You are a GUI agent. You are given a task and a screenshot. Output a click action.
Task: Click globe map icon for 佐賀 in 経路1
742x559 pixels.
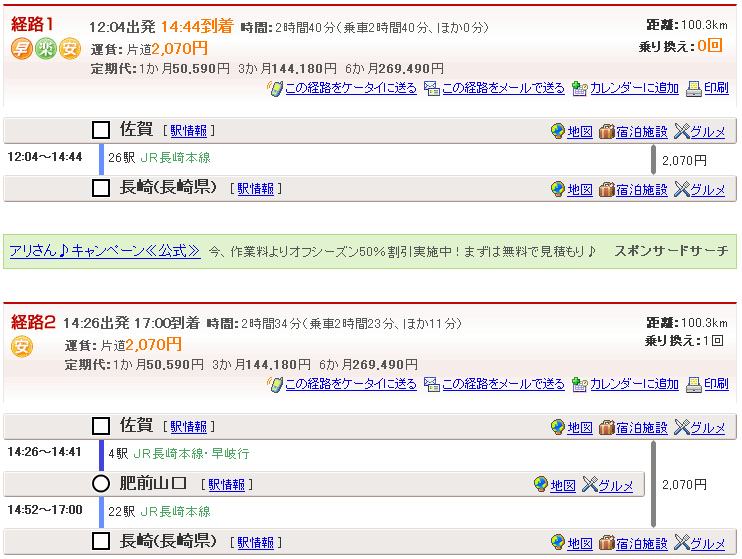point(558,131)
